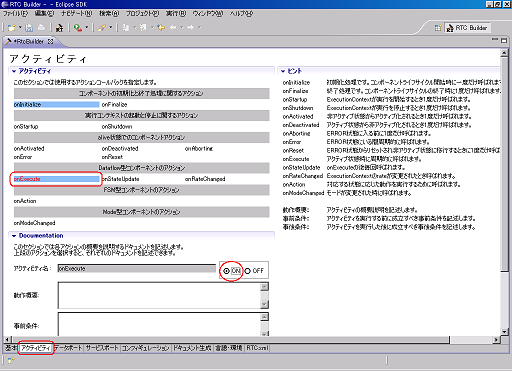Click the Open Perspective icon
This screenshot has width=512, height=371.
(438, 28)
